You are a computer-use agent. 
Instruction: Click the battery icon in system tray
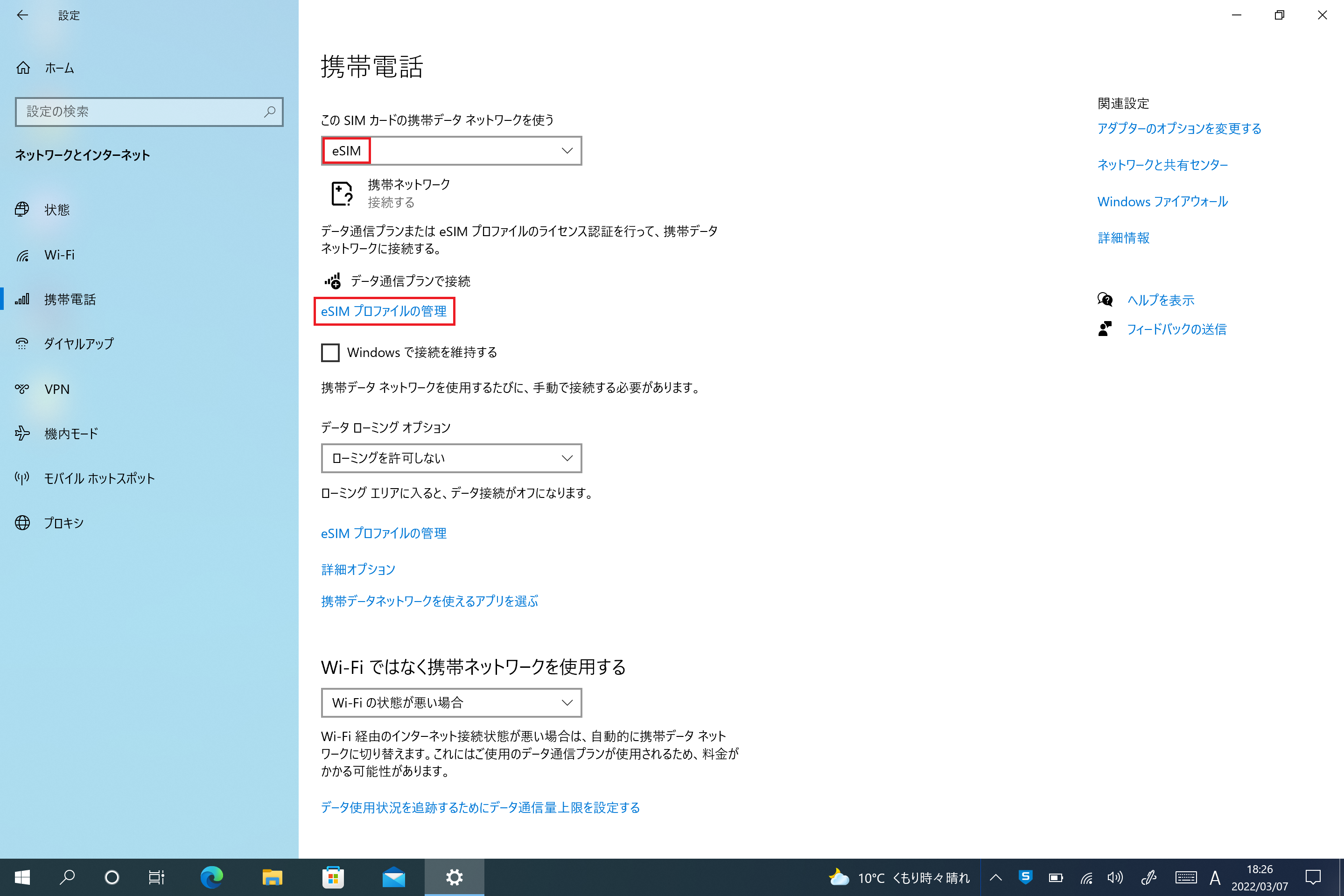pyautogui.click(x=1056, y=877)
